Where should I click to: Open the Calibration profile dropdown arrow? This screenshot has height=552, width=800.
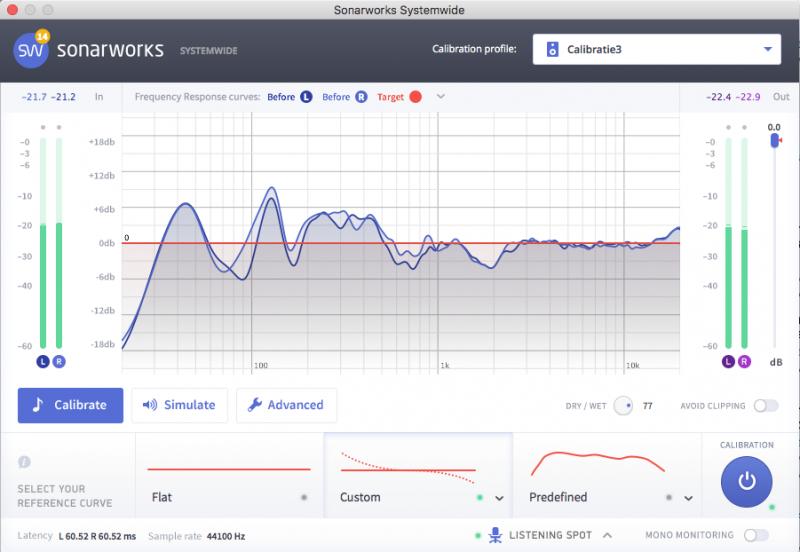[x=767, y=49]
